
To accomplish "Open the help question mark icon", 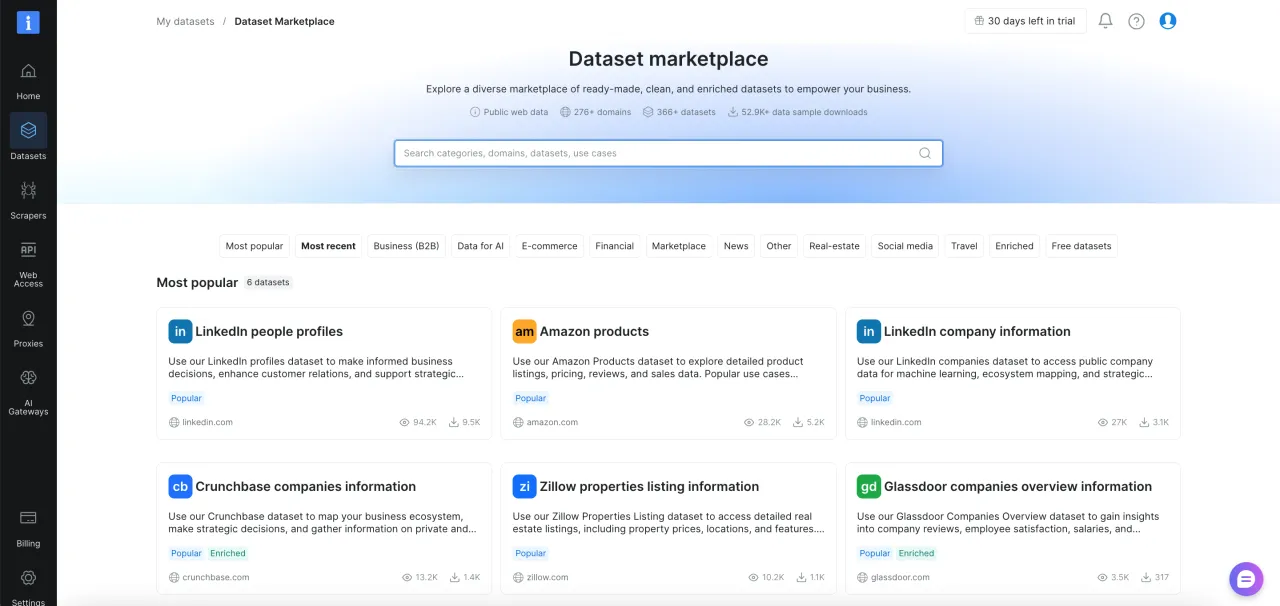I will [1136, 21].
